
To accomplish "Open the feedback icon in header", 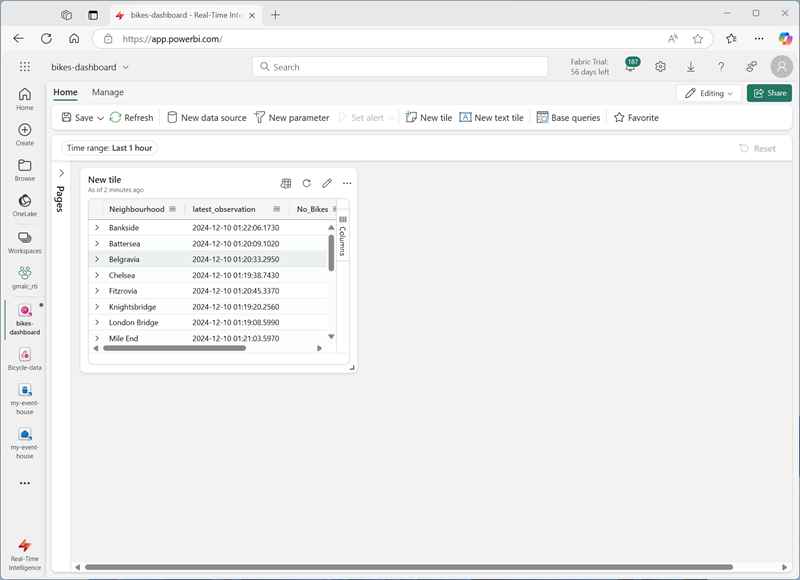I will (x=751, y=67).
